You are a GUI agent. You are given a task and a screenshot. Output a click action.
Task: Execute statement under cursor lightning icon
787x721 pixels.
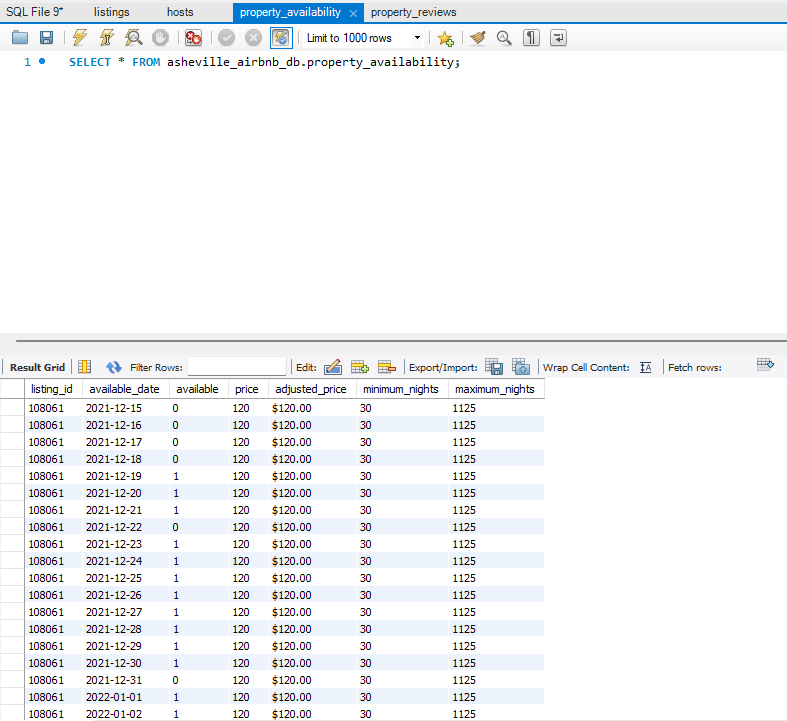[106, 38]
